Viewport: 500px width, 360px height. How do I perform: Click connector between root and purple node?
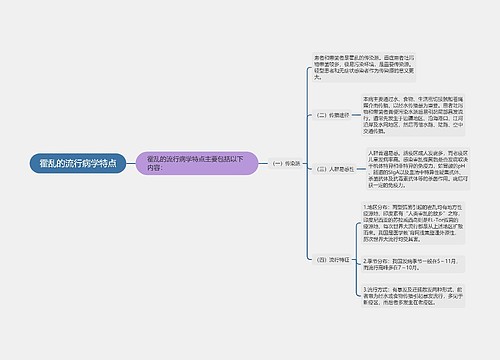[x=131, y=164]
